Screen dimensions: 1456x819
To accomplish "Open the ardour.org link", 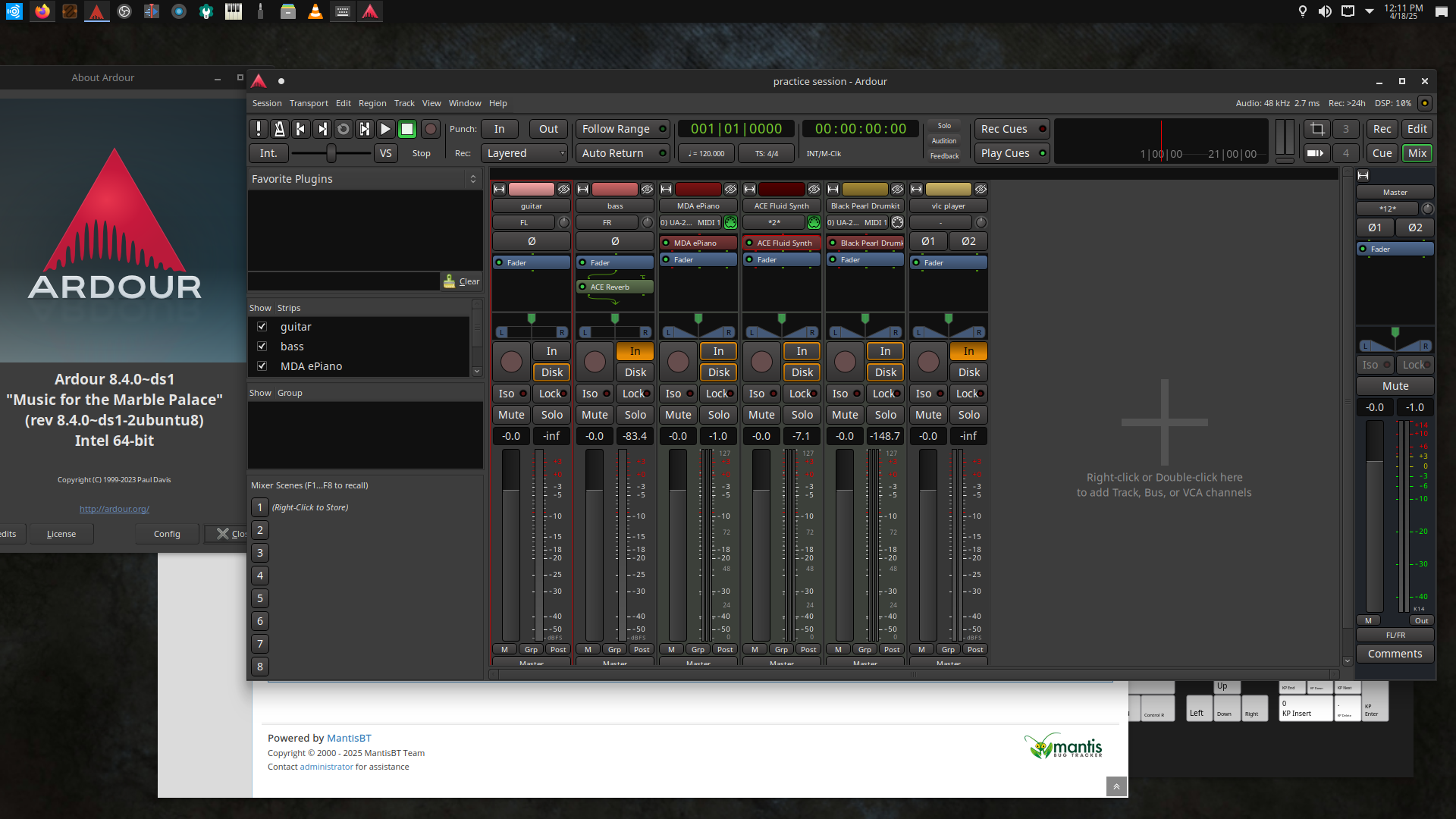I will [x=115, y=509].
